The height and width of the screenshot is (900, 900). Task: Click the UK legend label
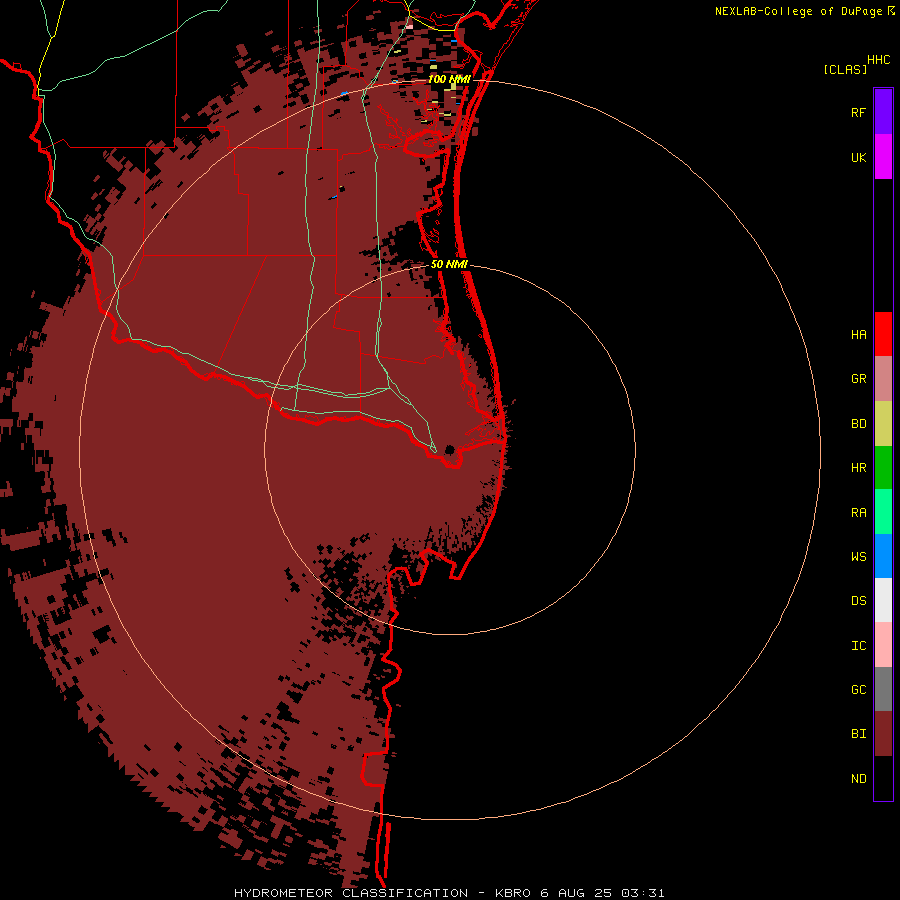859,157
